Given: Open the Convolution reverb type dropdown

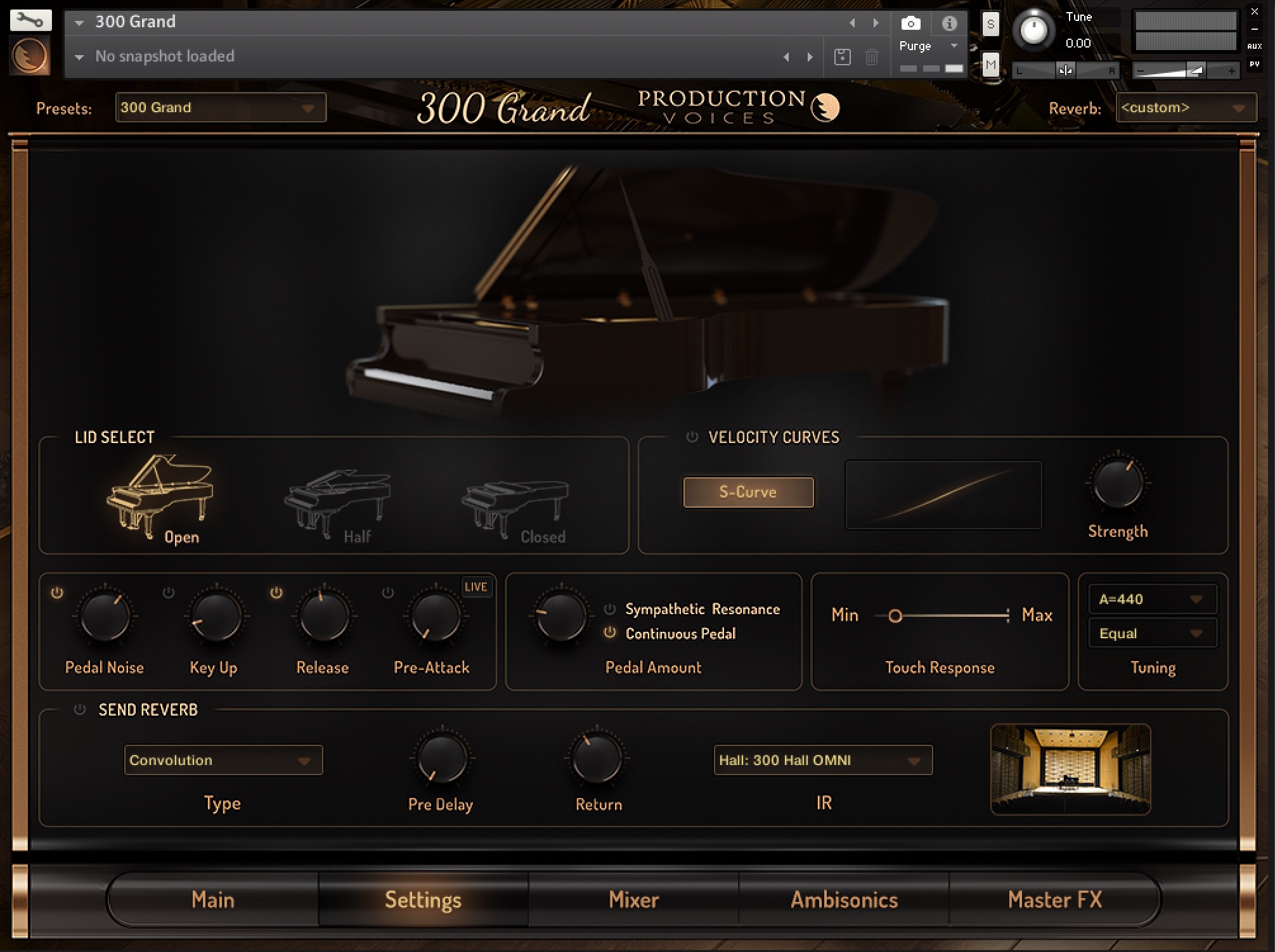Looking at the screenshot, I should [x=223, y=760].
